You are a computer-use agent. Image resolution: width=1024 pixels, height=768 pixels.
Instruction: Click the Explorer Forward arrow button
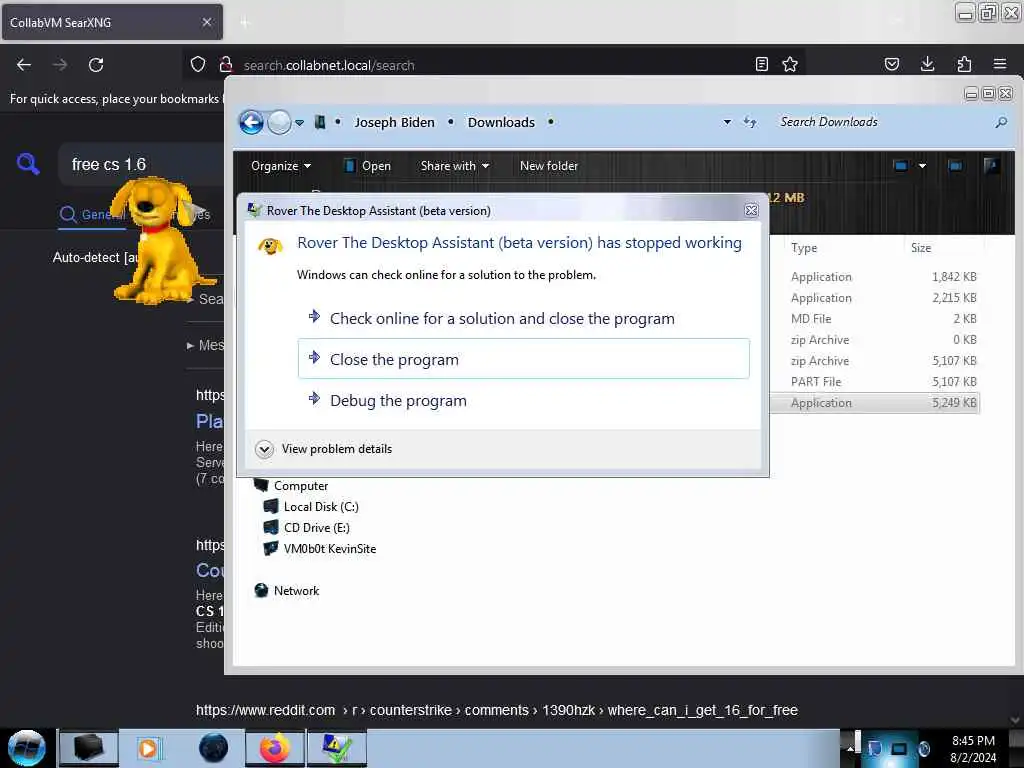coord(280,122)
